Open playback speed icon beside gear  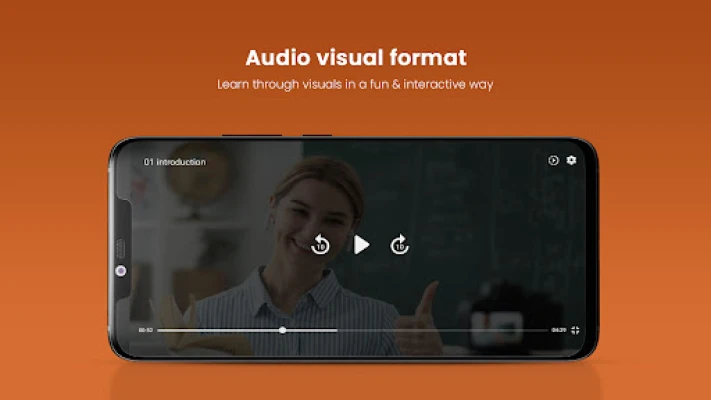553,160
